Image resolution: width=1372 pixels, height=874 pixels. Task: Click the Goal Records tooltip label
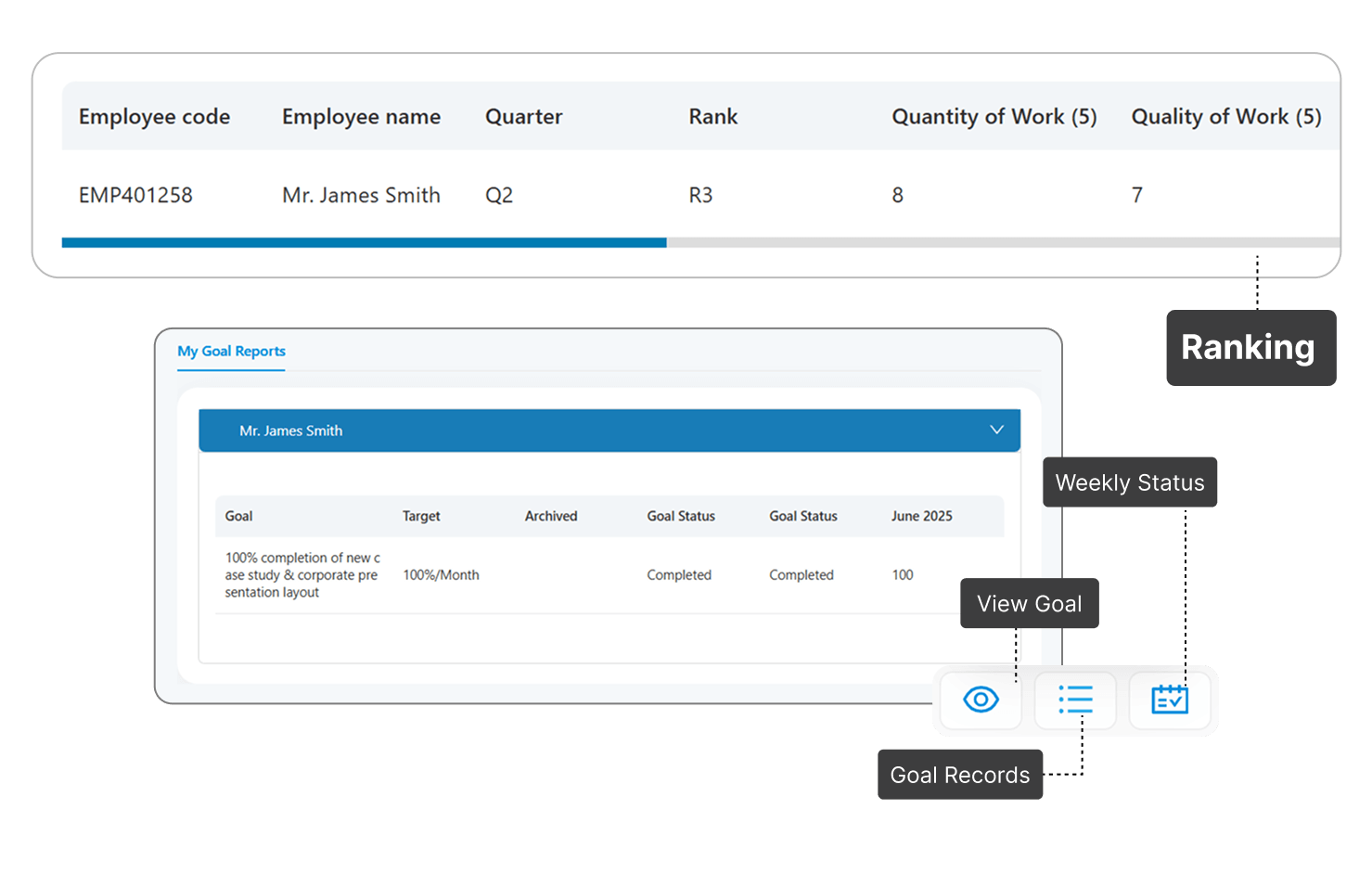coord(959,775)
